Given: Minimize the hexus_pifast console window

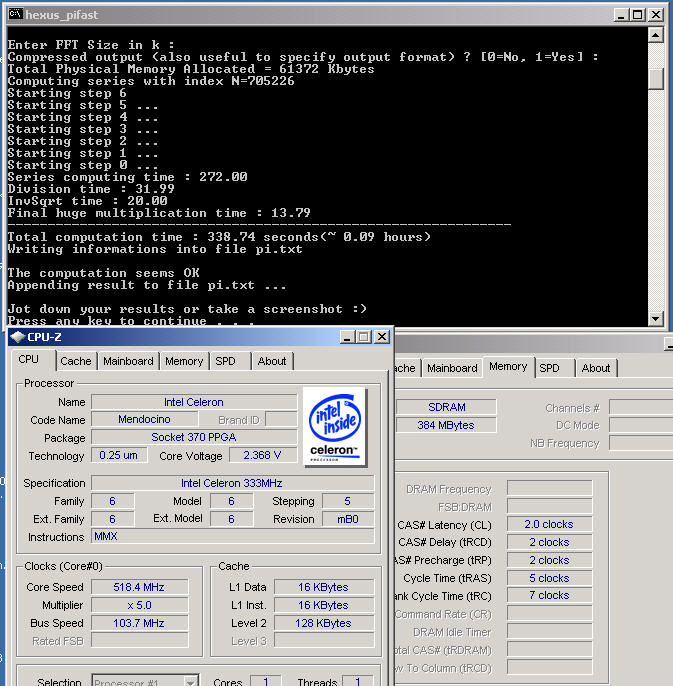Looking at the screenshot, I should click(620, 15).
